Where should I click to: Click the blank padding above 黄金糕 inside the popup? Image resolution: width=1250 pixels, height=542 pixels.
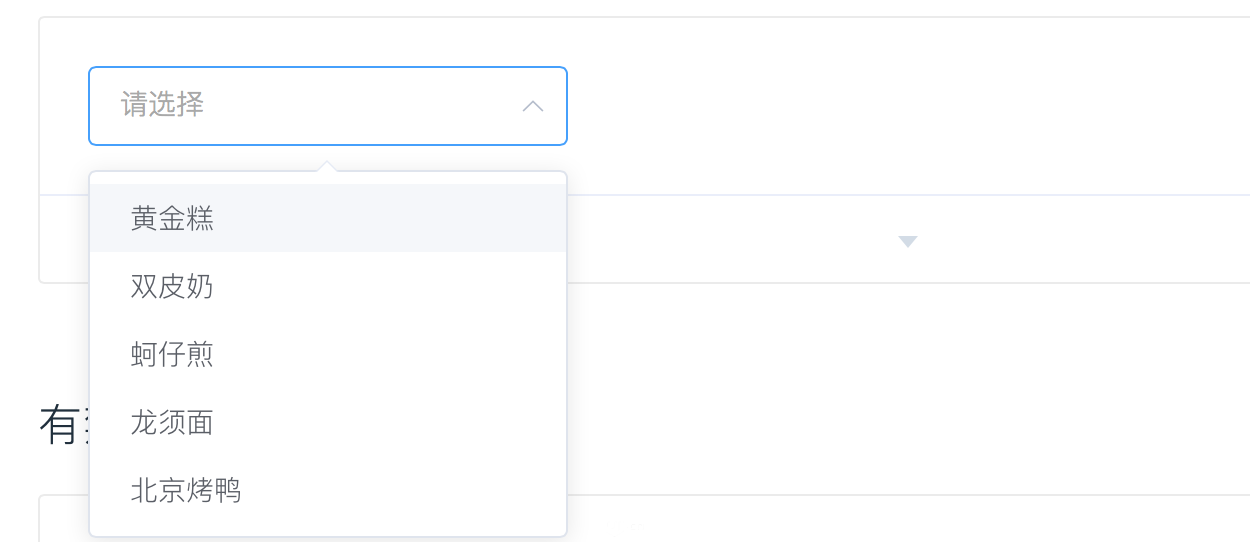point(328,178)
